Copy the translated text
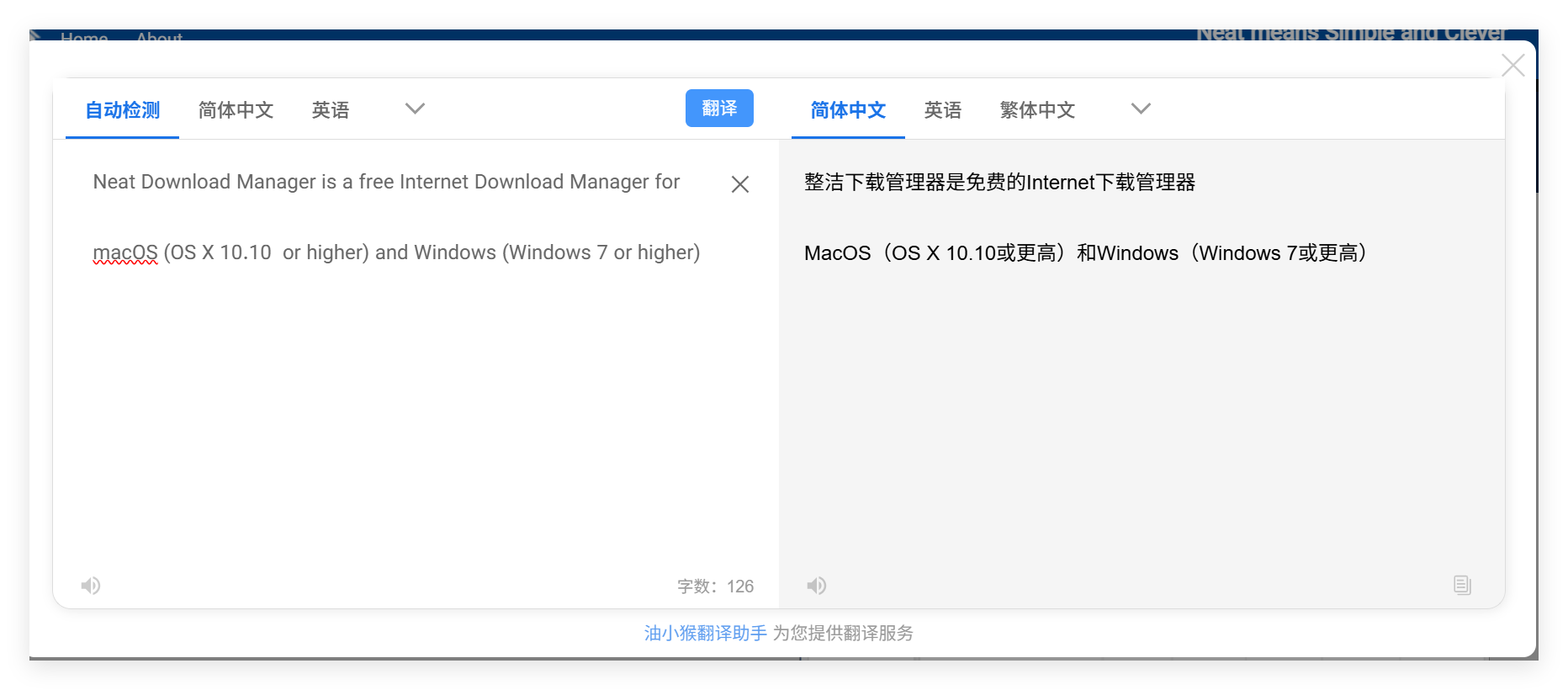The image size is (1568, 690). point(1462,585)
